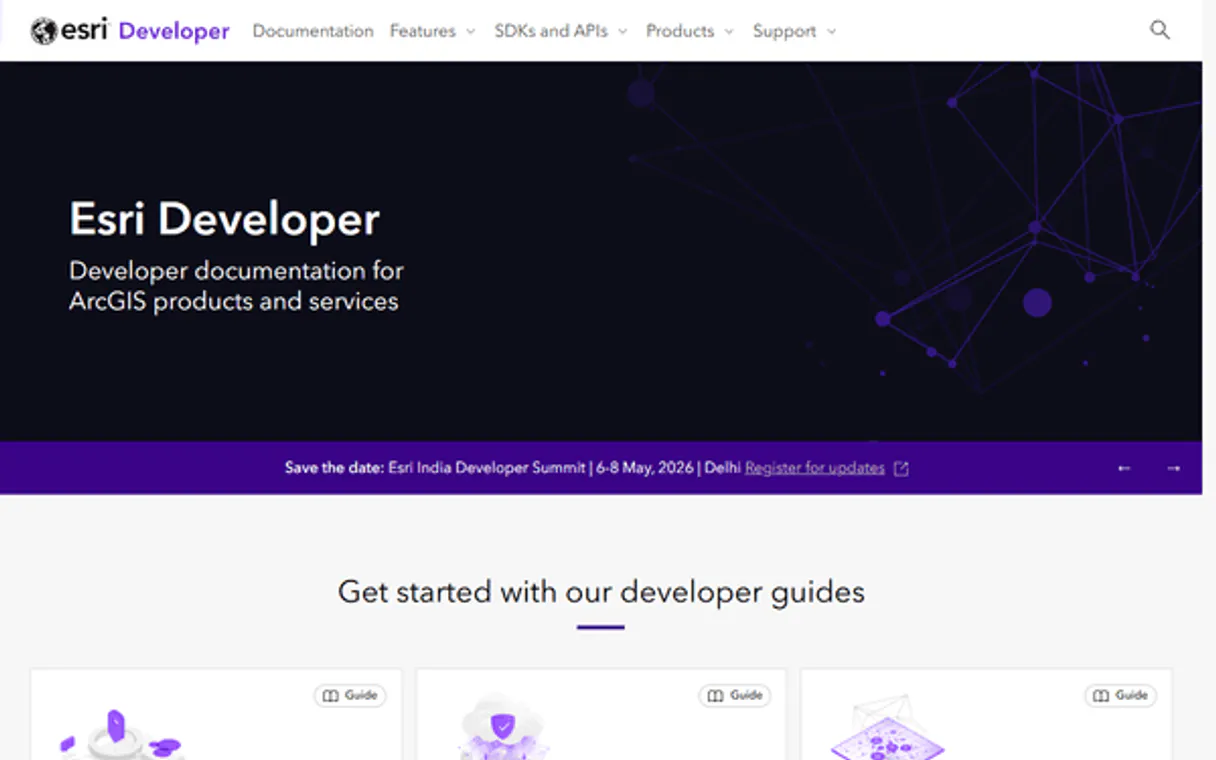The width and height of the screenshot is (1216, 760).
Task: Click the Register for updates link
Action: click(x=814, y=467)
